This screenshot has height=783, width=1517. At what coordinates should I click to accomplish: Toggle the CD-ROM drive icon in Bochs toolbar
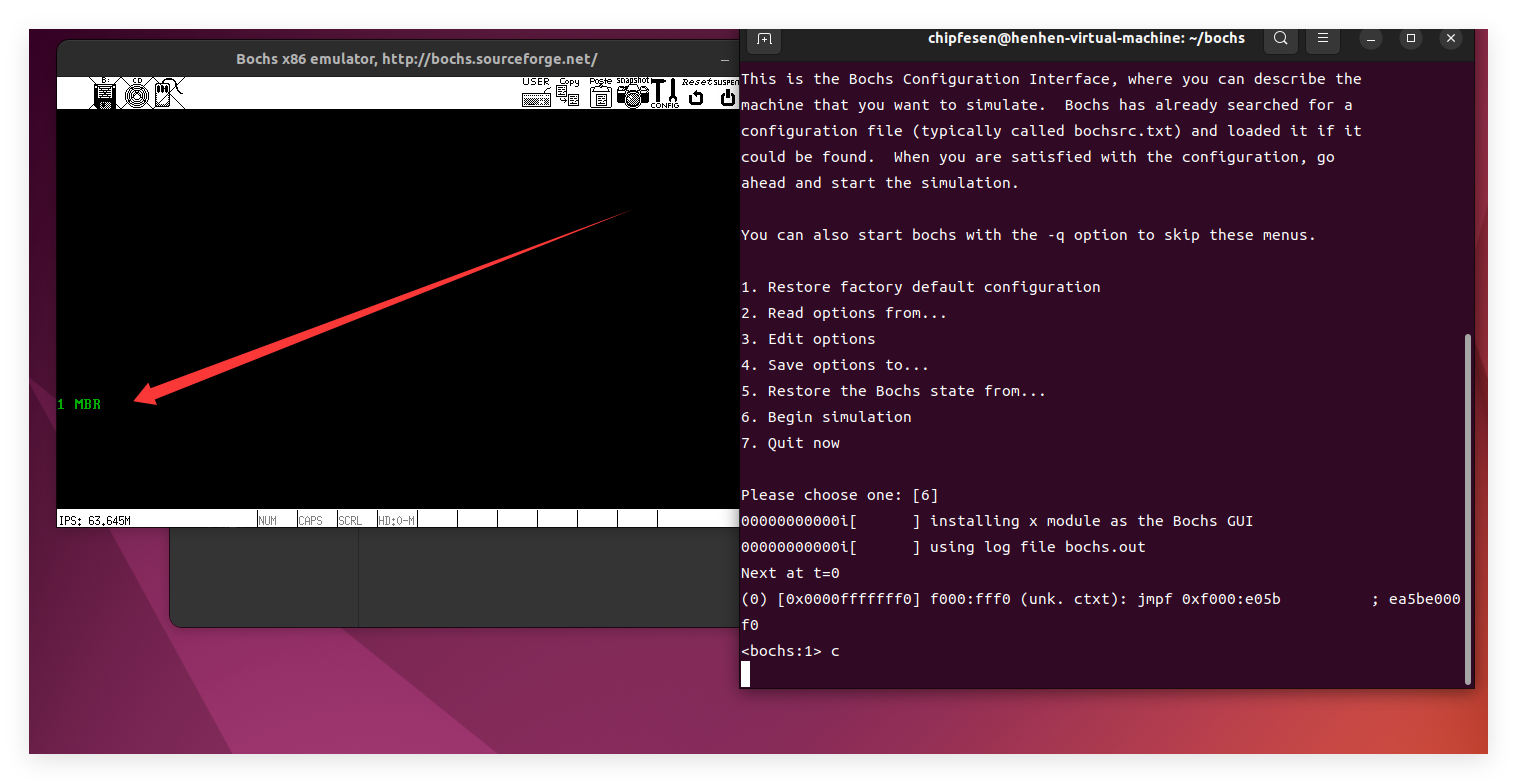click(137, 93)
